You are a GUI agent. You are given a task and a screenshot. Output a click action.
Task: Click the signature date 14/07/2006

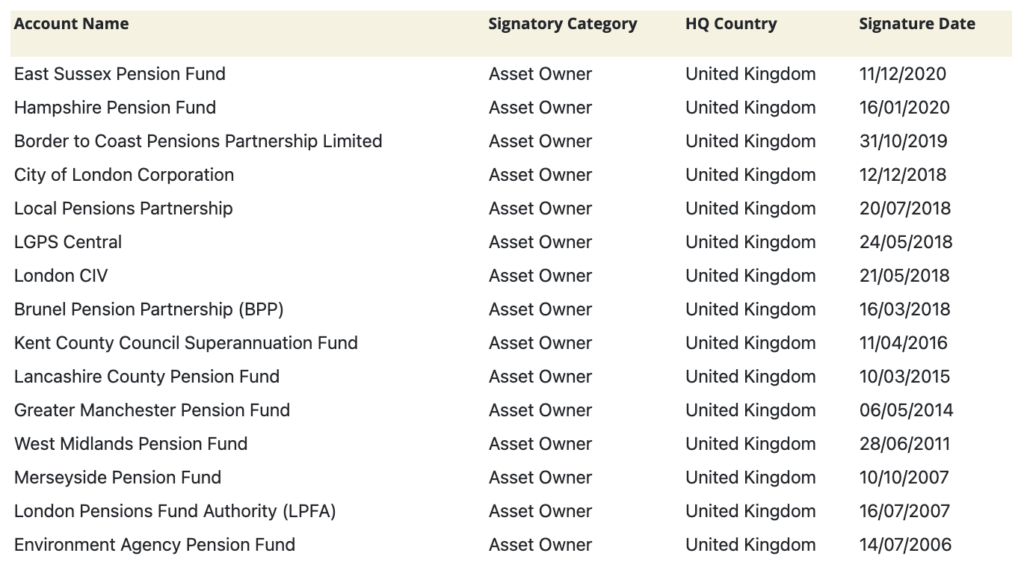[x=905, y=545]
